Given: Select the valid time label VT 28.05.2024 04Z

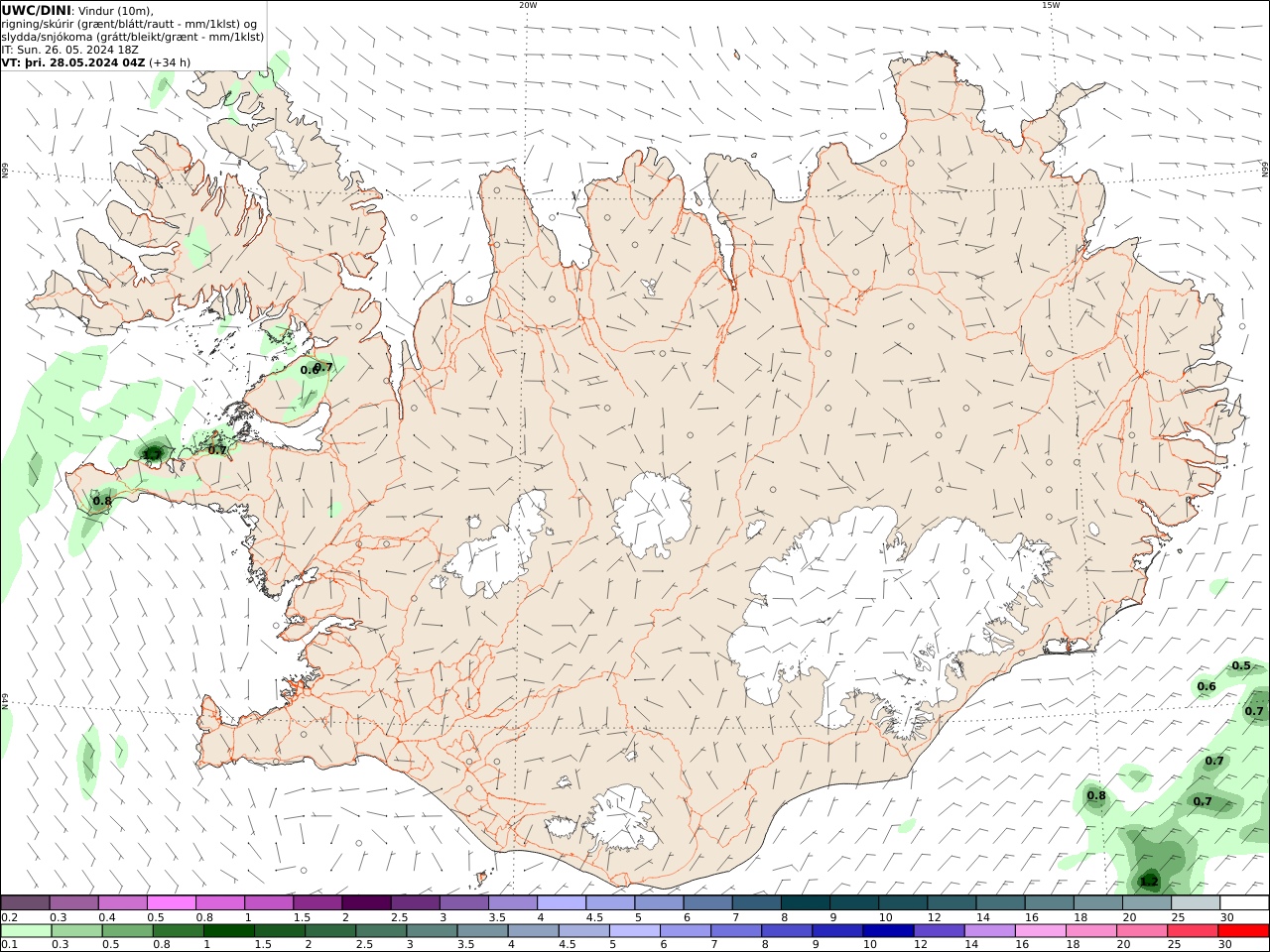Looking at the screenshot, I should pyautogui.click(x=73, y=61).
